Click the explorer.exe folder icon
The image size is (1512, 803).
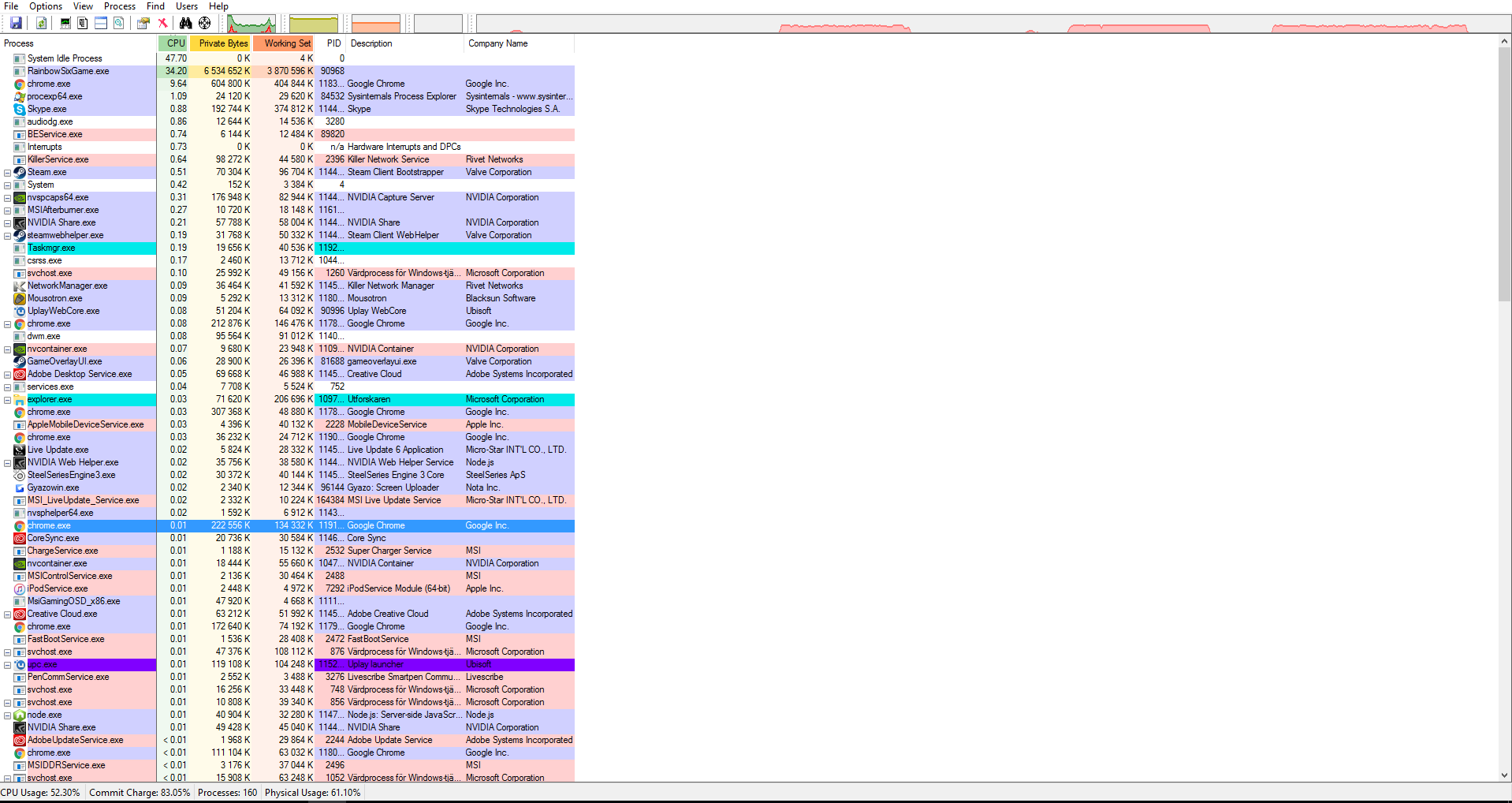click(20, 399)
